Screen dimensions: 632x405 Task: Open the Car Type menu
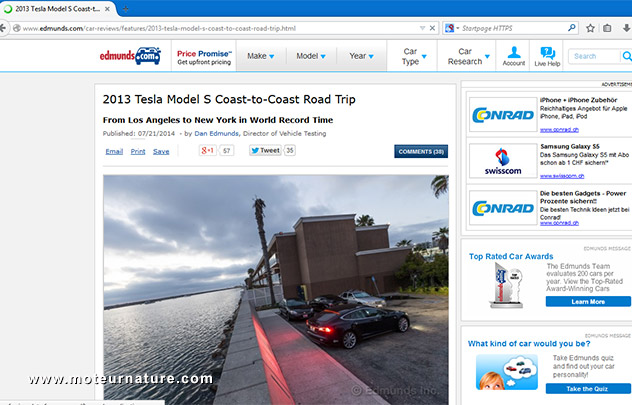[414, 56]
